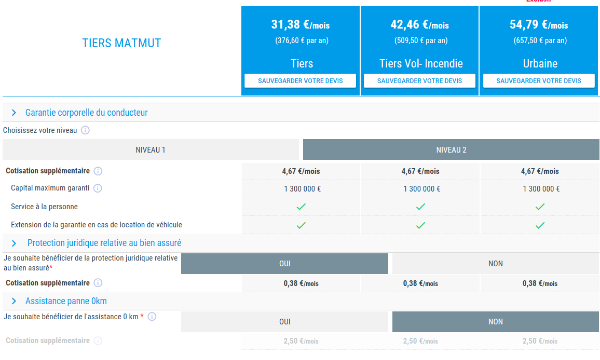
Task: Choose NON for assistance 0 km
Action: click(496, 322)
